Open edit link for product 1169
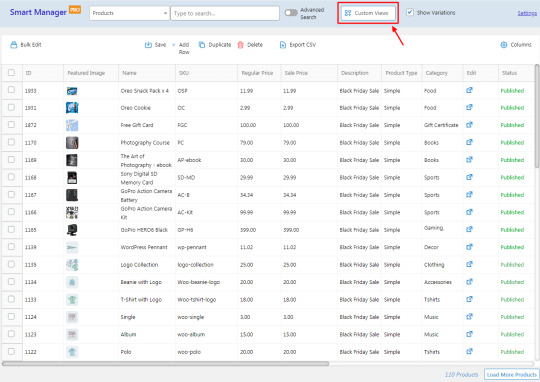This screenshot has width=540, height=382. [469, 160]
